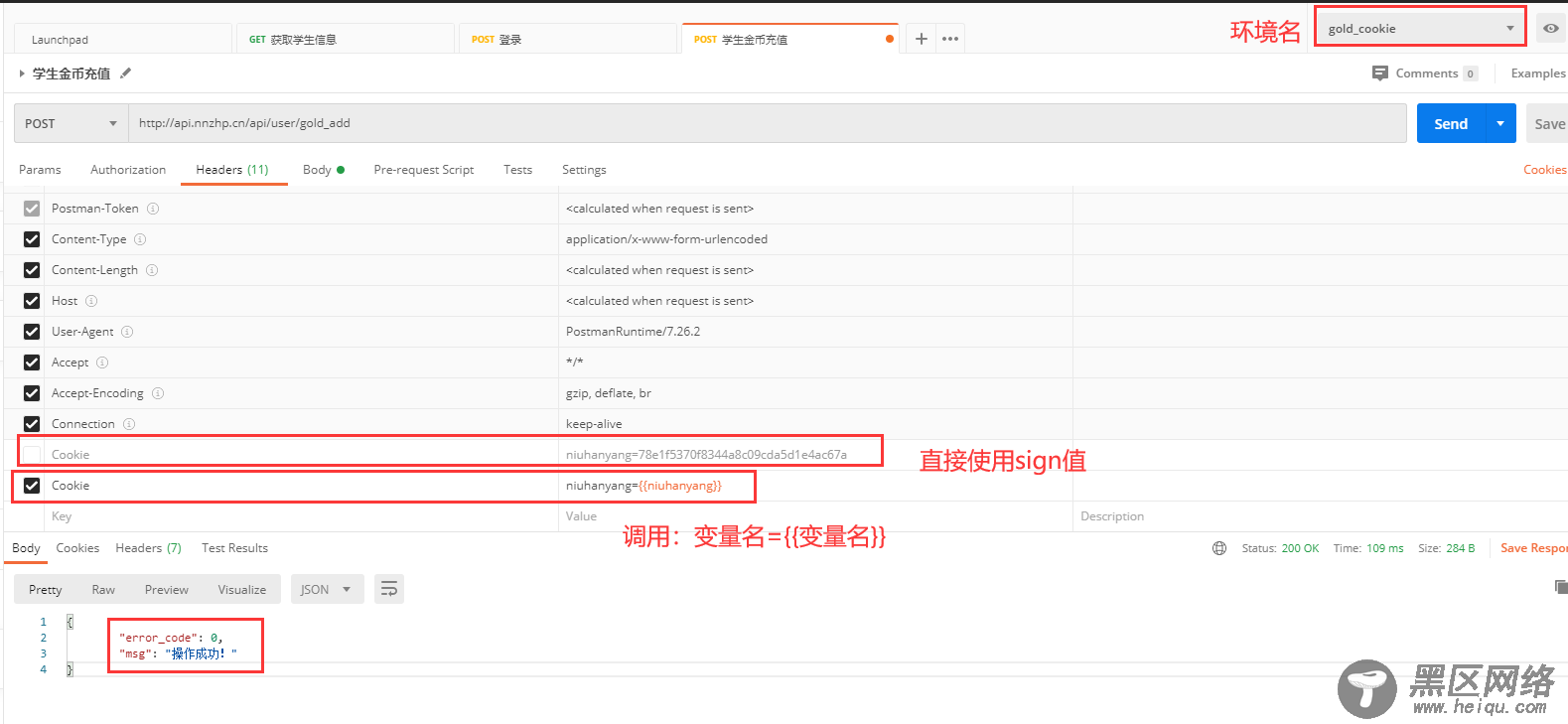The height and width of the screenshot is (724, 1568).
Task: Open the tab options ellipsis menu
Action: 950,39
